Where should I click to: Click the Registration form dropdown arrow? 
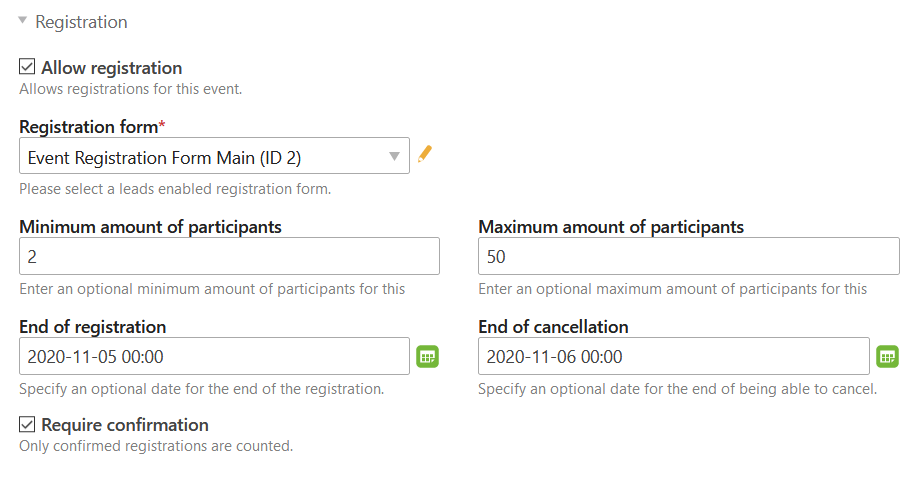[x=395, y=156]
